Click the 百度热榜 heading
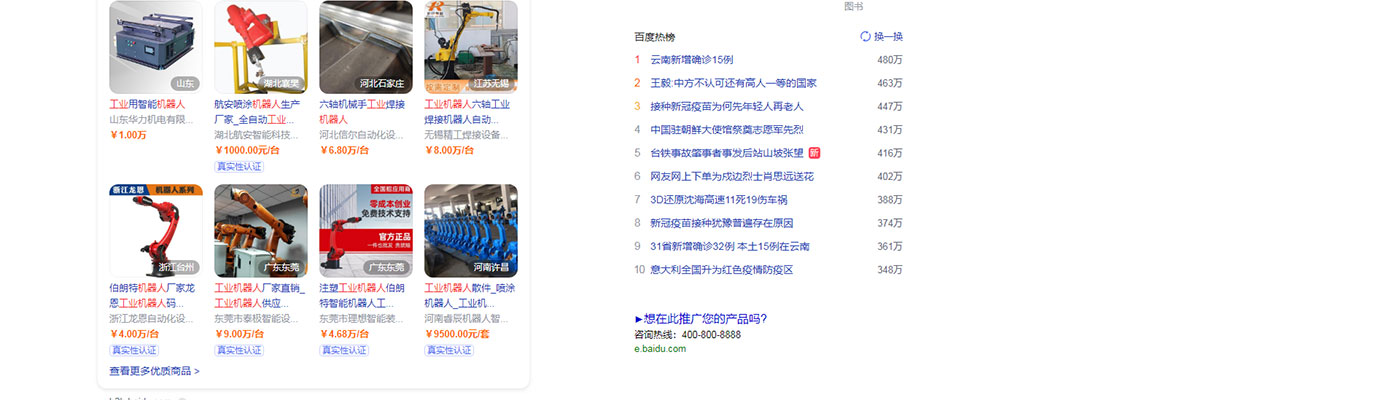The width and height of the screenshot is (1400, 400). coord(654,37)
